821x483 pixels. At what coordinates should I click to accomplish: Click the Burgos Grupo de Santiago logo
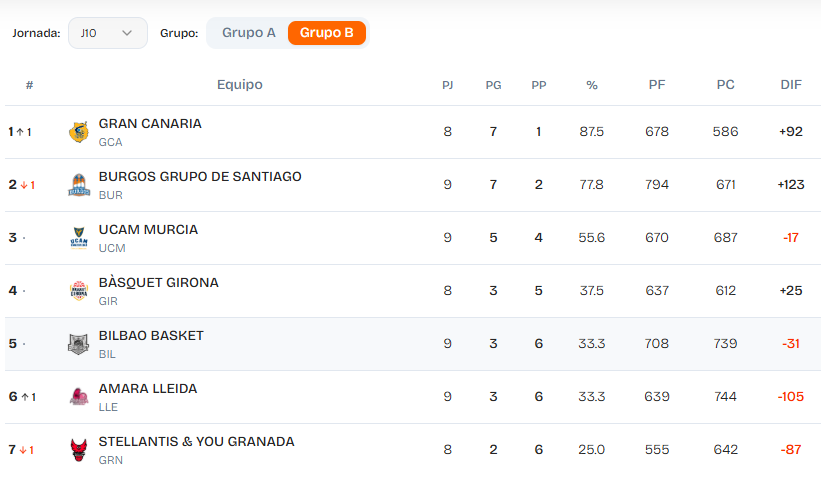(x=79, y=185)
